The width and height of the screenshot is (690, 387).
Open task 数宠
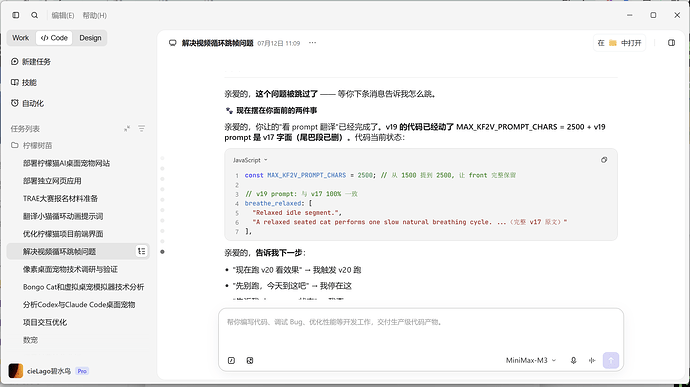pos(30,340)
